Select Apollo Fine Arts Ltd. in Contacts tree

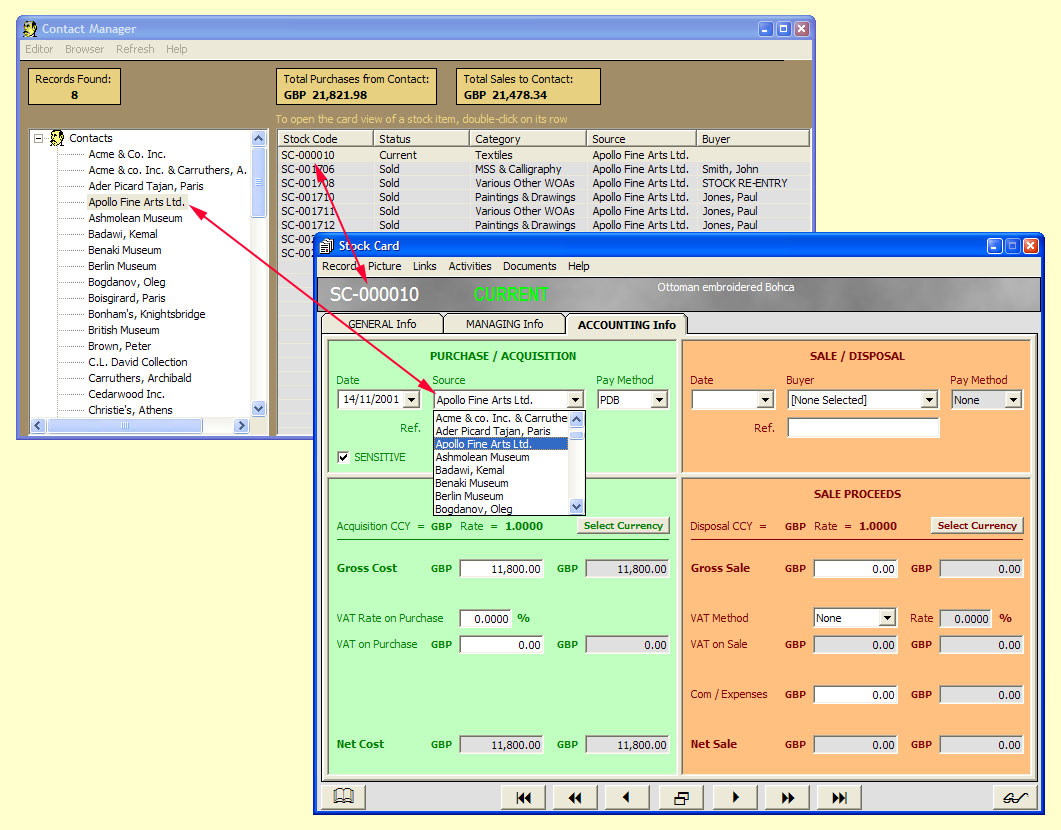[x=136, y=202]
